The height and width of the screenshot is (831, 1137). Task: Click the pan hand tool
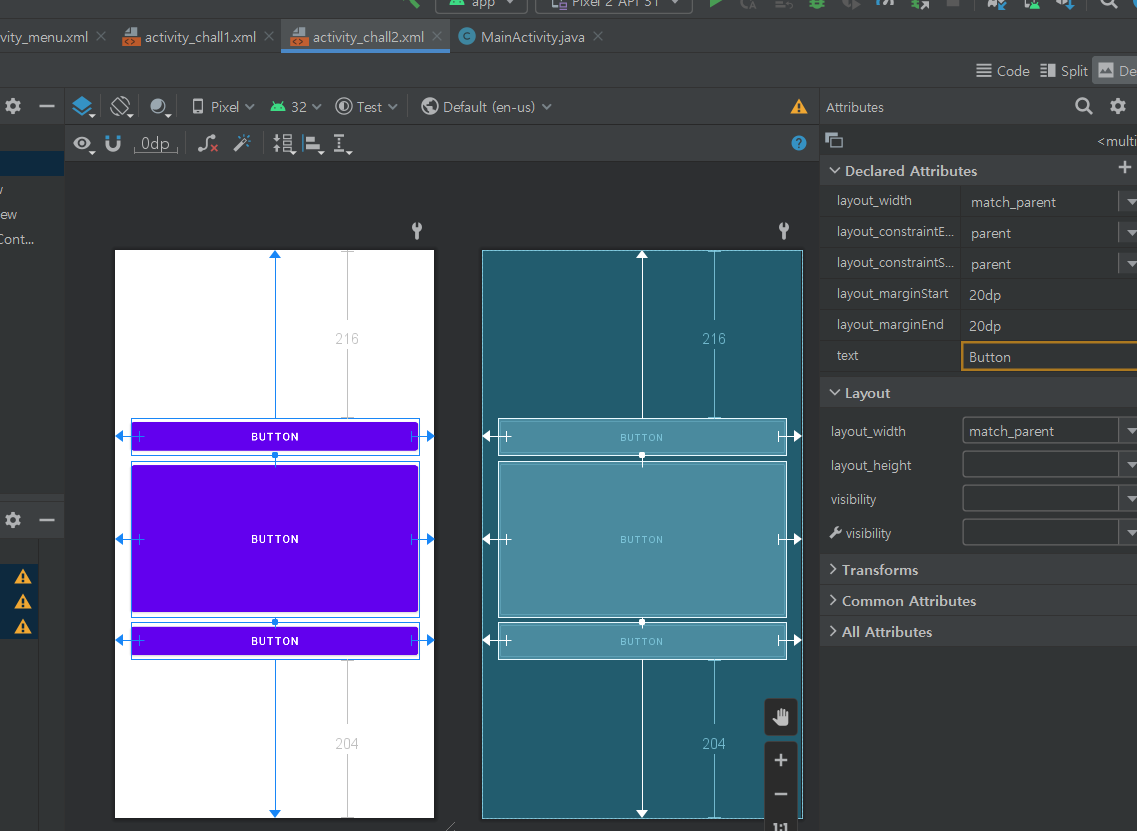pos(780,717)
